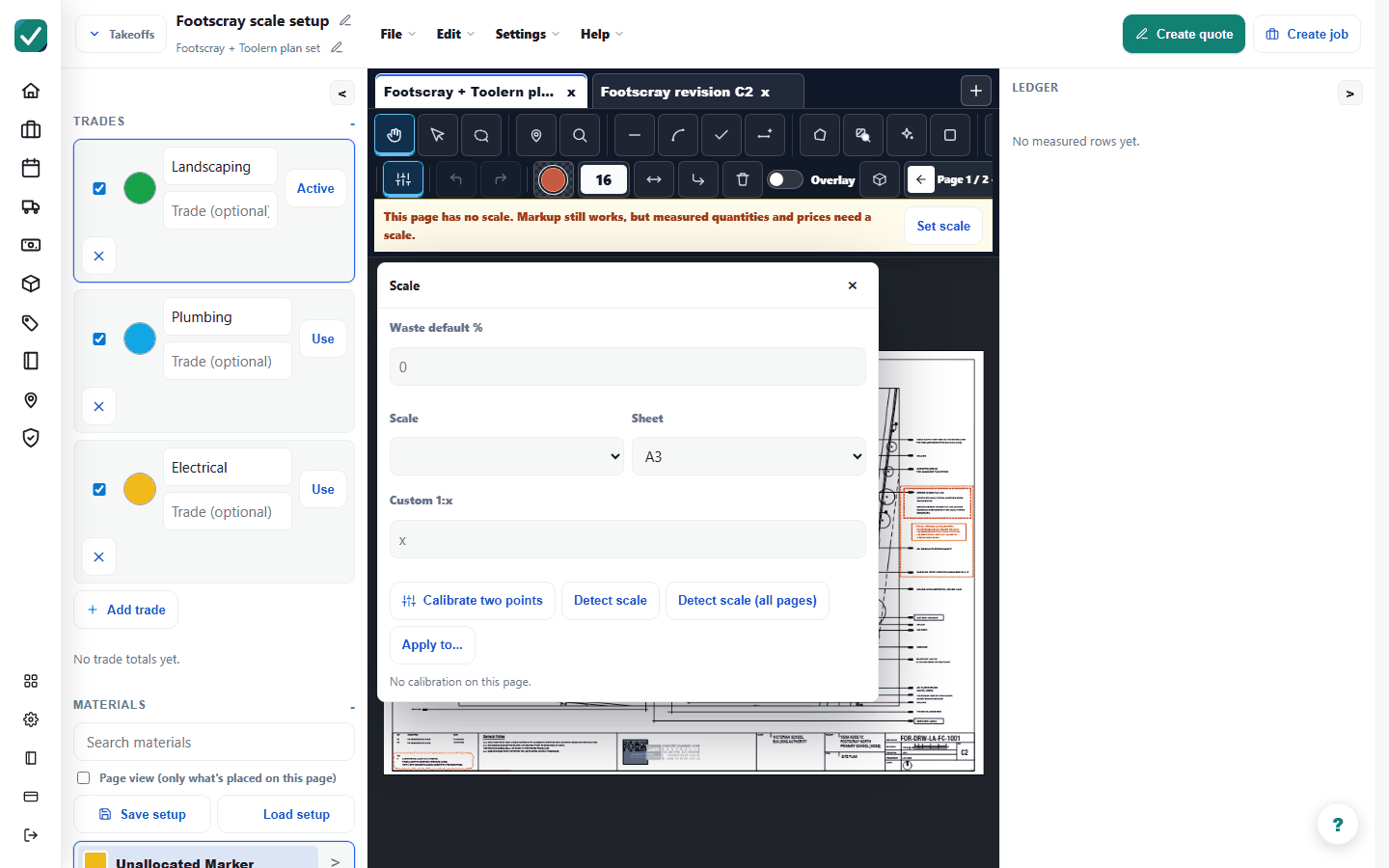Add a new plan tab with plus
1389x868 pixels.
coord(976,91)
